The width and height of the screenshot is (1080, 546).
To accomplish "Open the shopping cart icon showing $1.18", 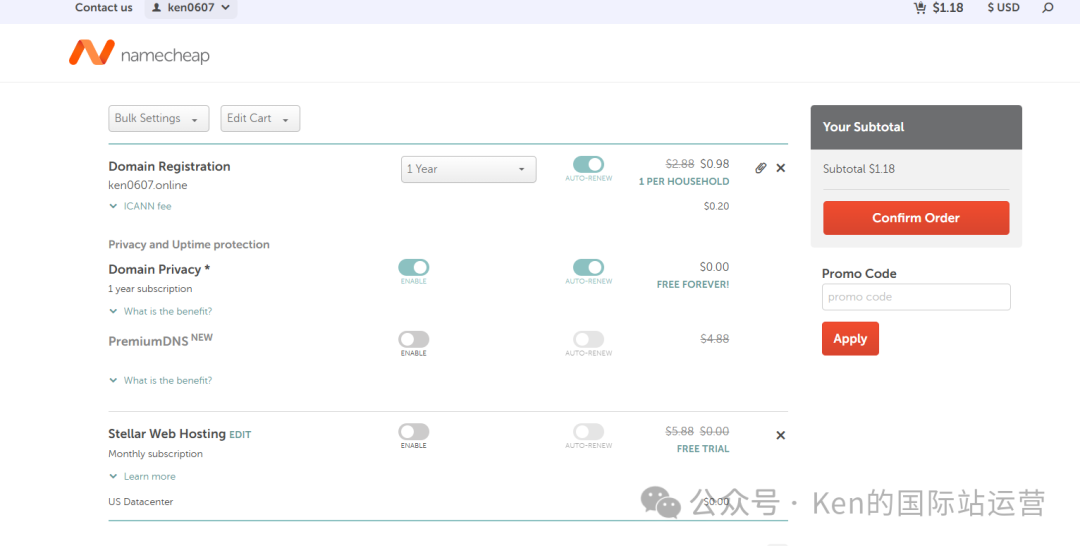I will pyautogui.click(x=938, y=8).
